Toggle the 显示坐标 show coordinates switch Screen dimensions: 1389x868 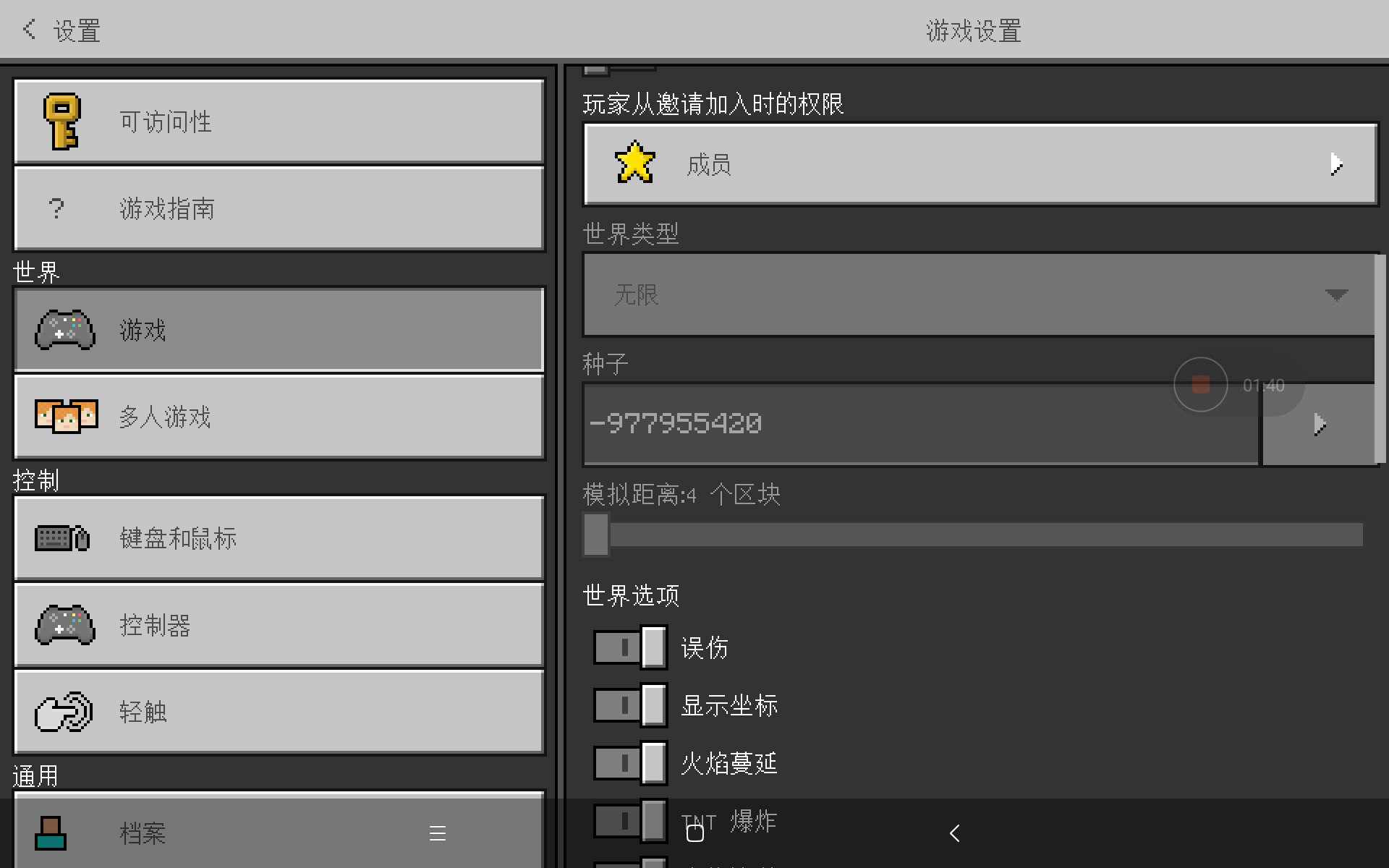point(629,705)
